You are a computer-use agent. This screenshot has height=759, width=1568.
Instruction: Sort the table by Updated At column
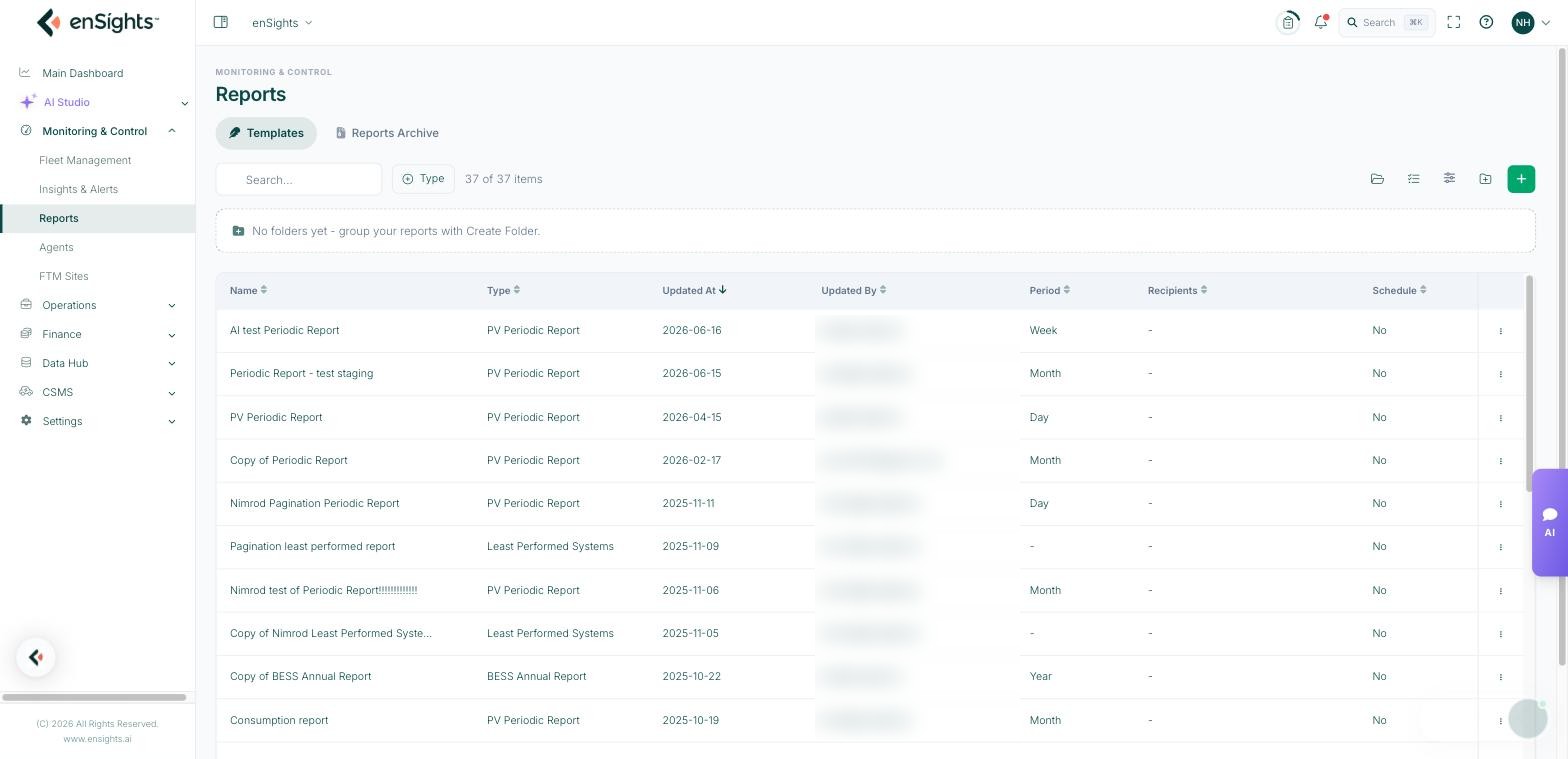click(694, 291)
